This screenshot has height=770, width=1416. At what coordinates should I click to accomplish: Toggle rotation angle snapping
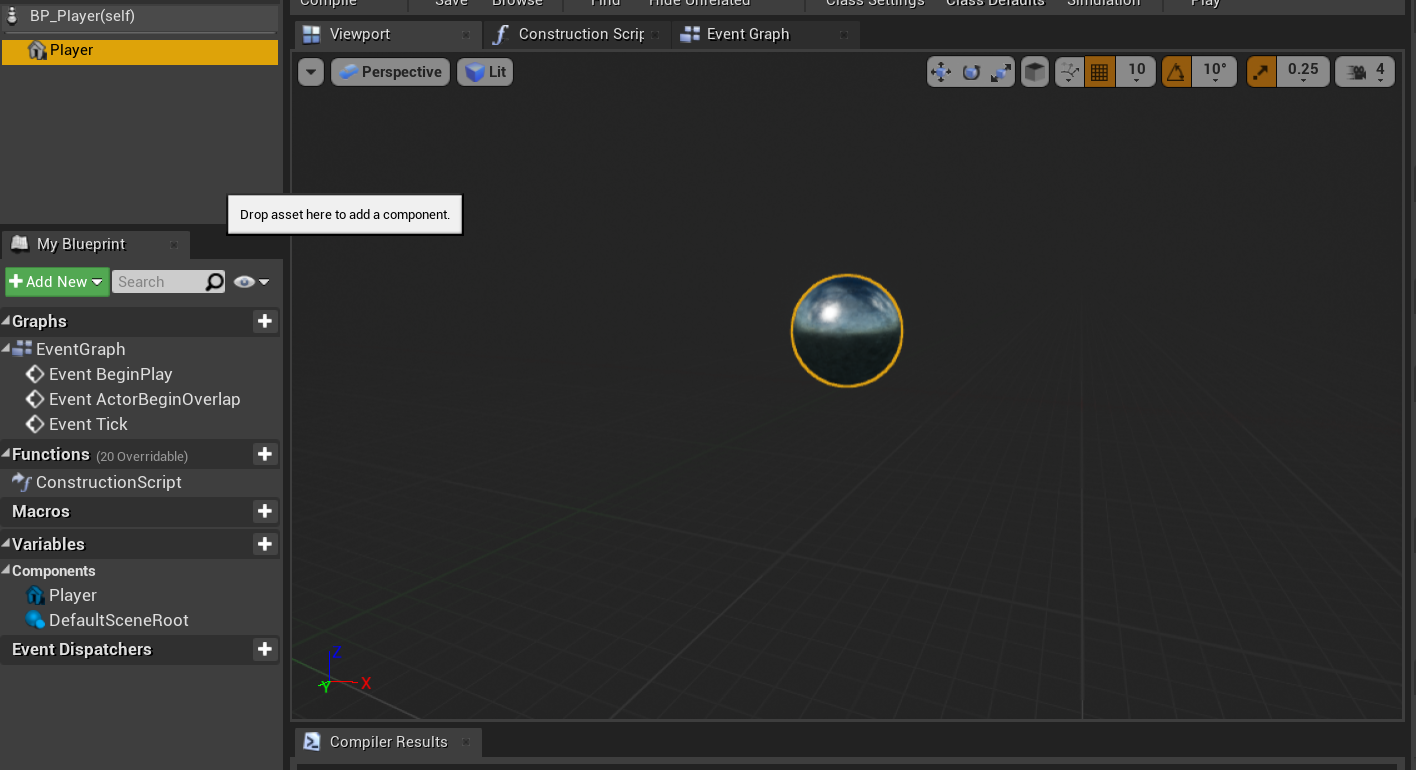[1177, 72]
